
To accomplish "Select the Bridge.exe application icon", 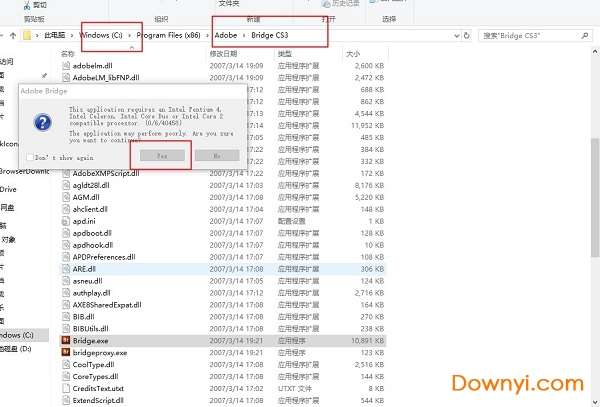I will click(66, 340).
